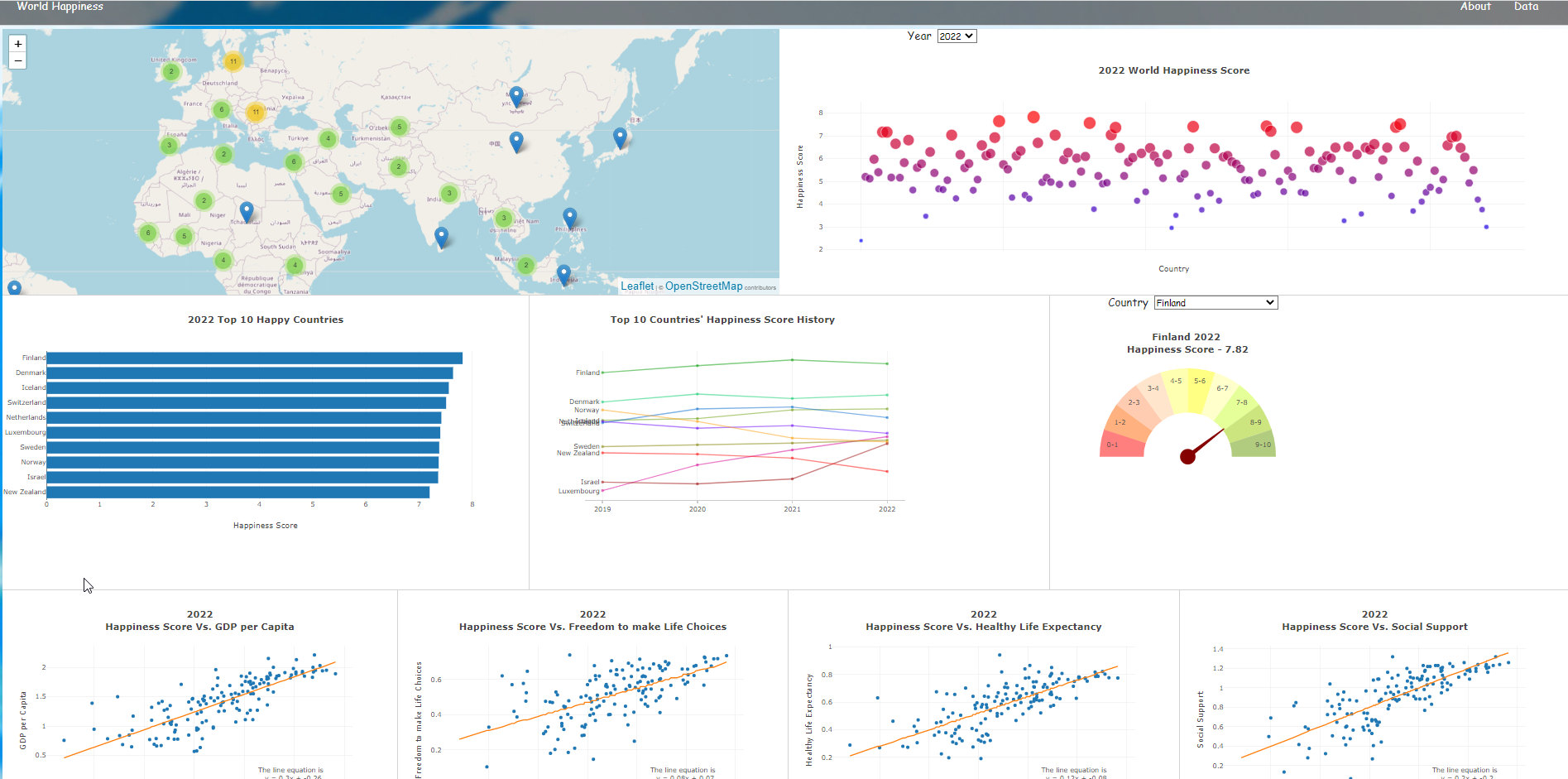Click the World Happiness title link
1568x779 pixels.
(60, 7)
